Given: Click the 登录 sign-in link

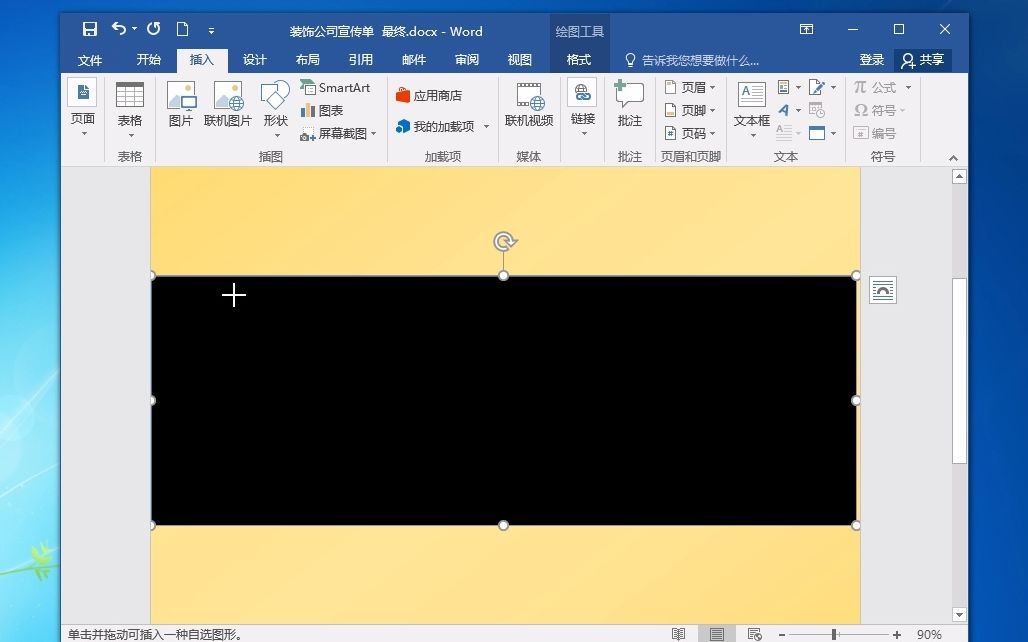Looking at the screenshot, I should (870, 60).
